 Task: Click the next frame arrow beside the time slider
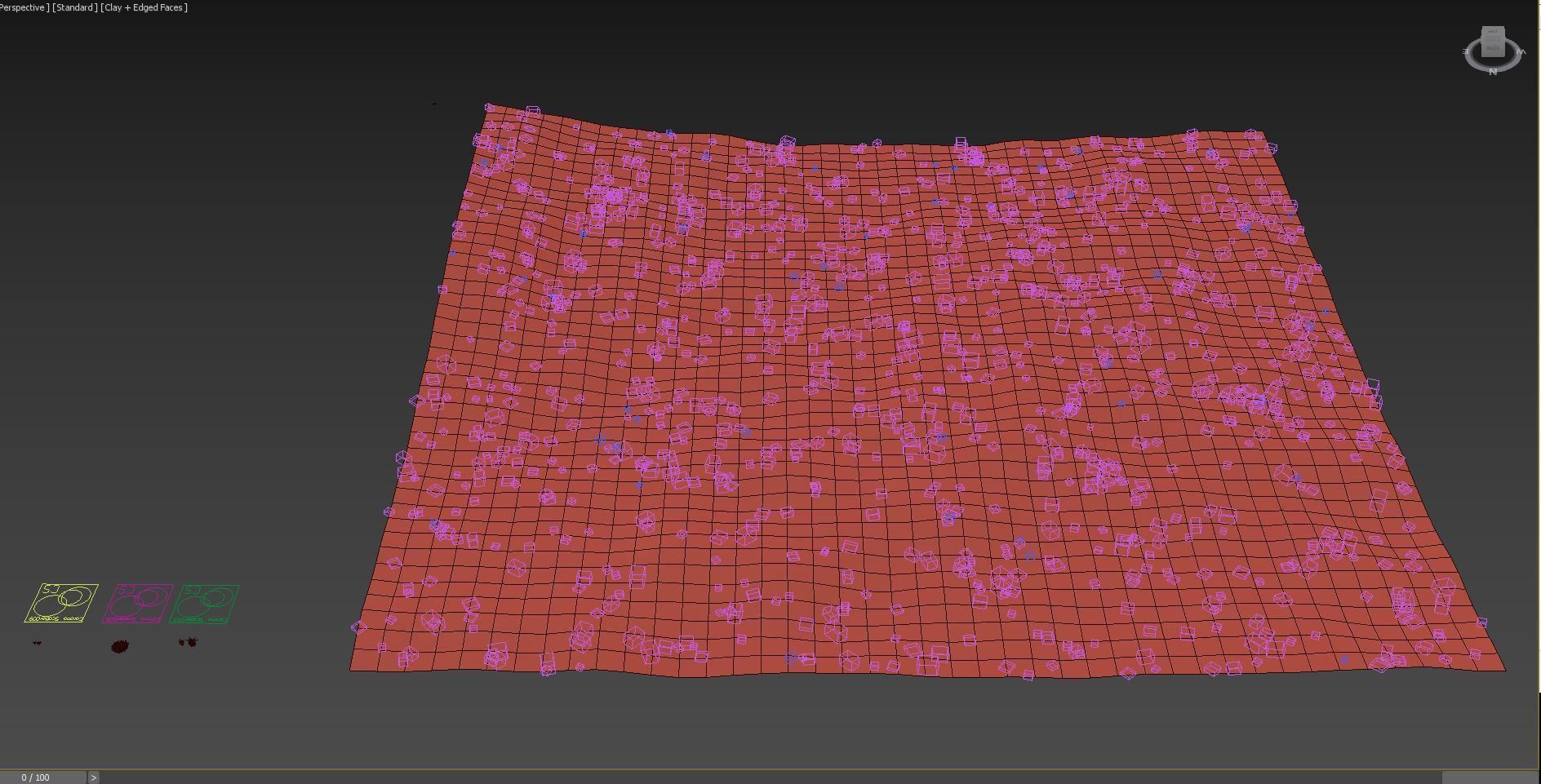(94, 777)
